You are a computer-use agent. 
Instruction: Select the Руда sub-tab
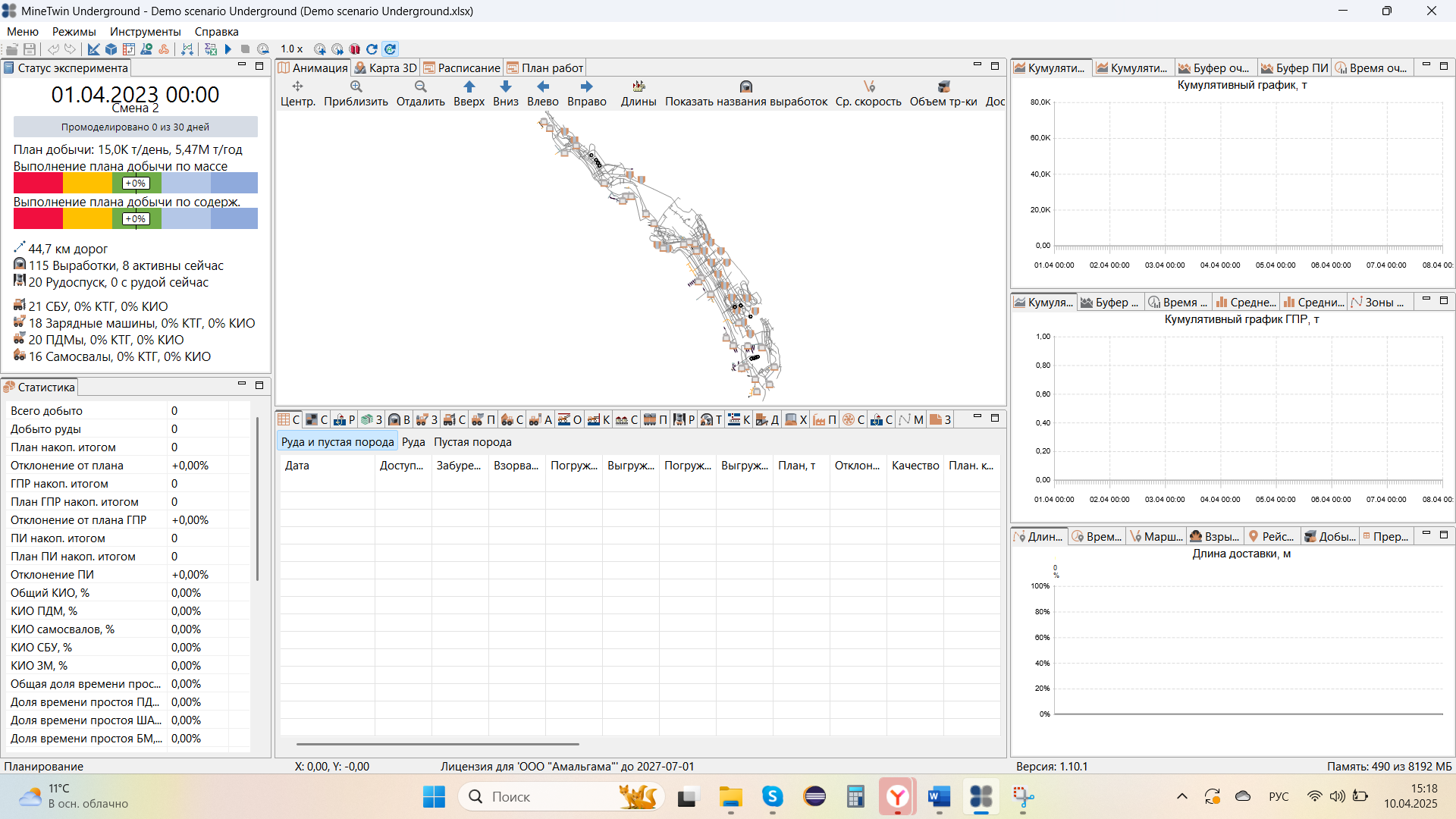(413, 442)
